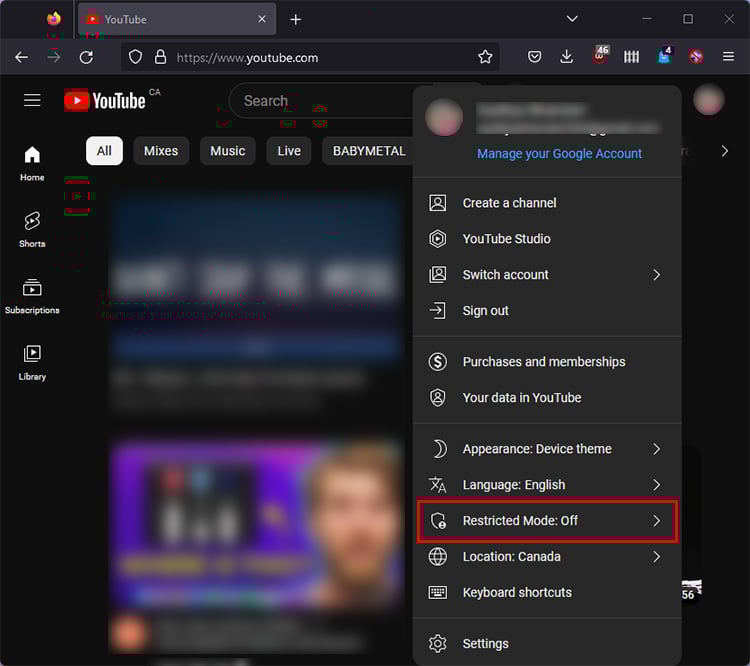
Task: Click the profile avatar in the header
Action: click(709, 100)
